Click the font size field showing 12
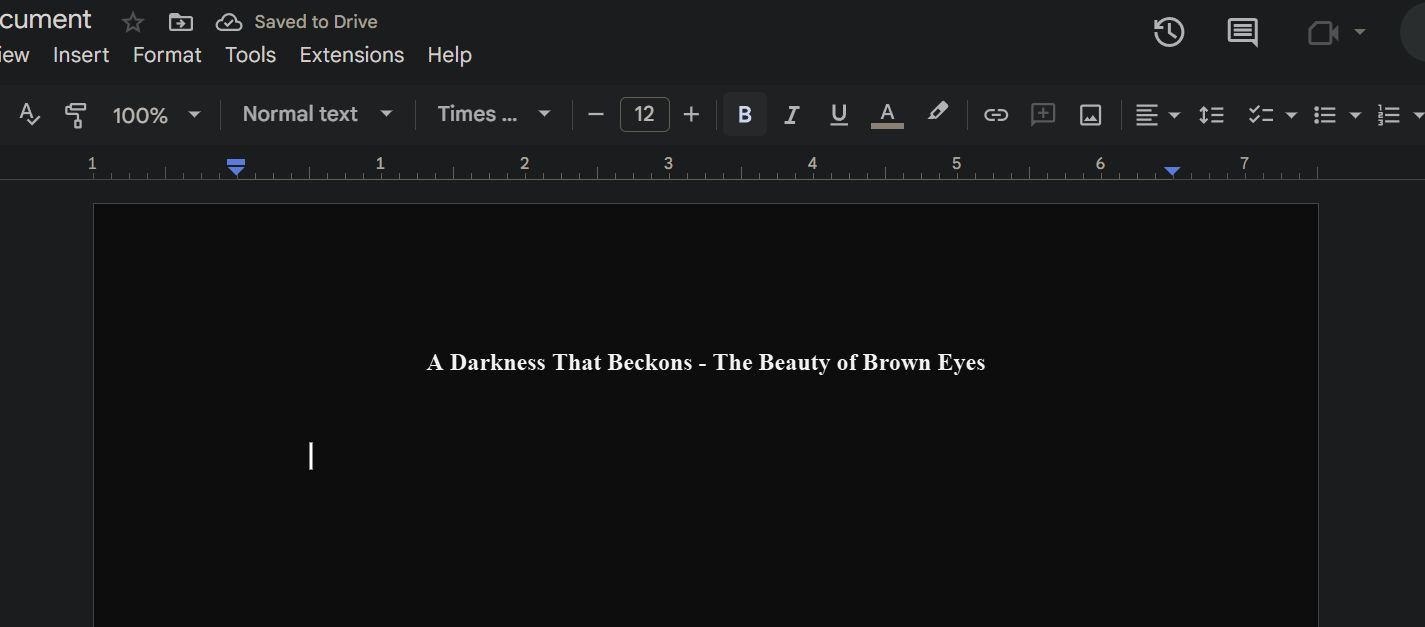Image resolution: width=1425 pixels, height=627 pixels. coord(644,114)
